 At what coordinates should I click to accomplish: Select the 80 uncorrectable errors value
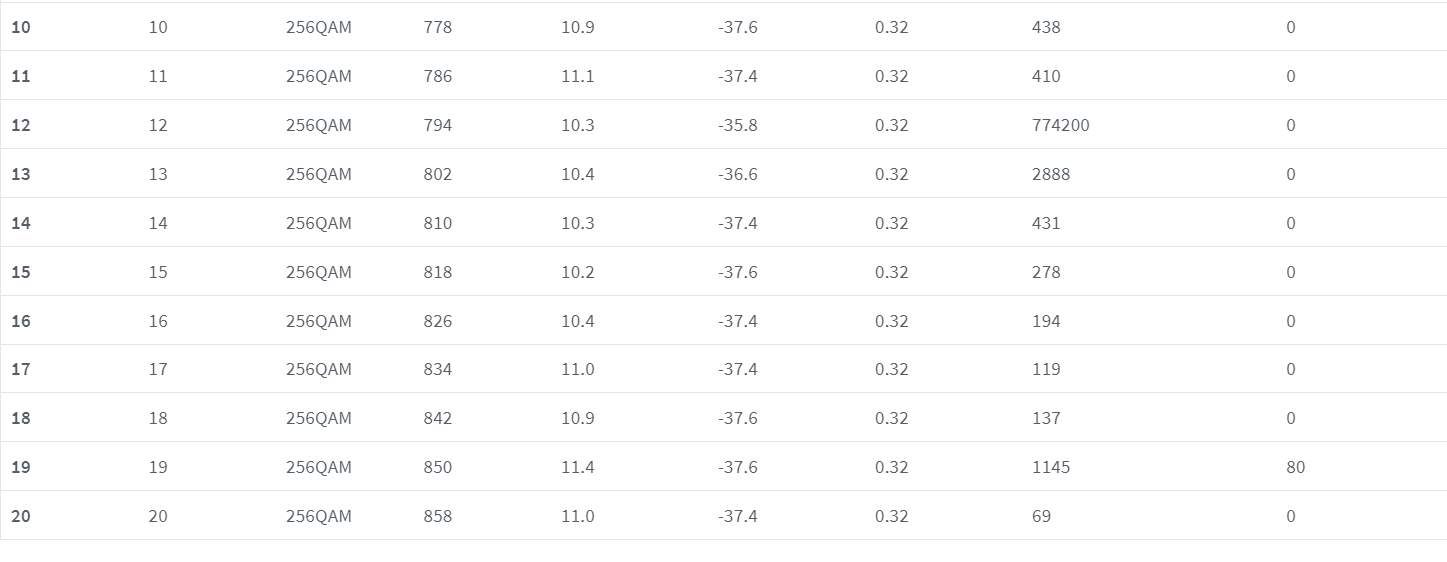point(1295,467)
